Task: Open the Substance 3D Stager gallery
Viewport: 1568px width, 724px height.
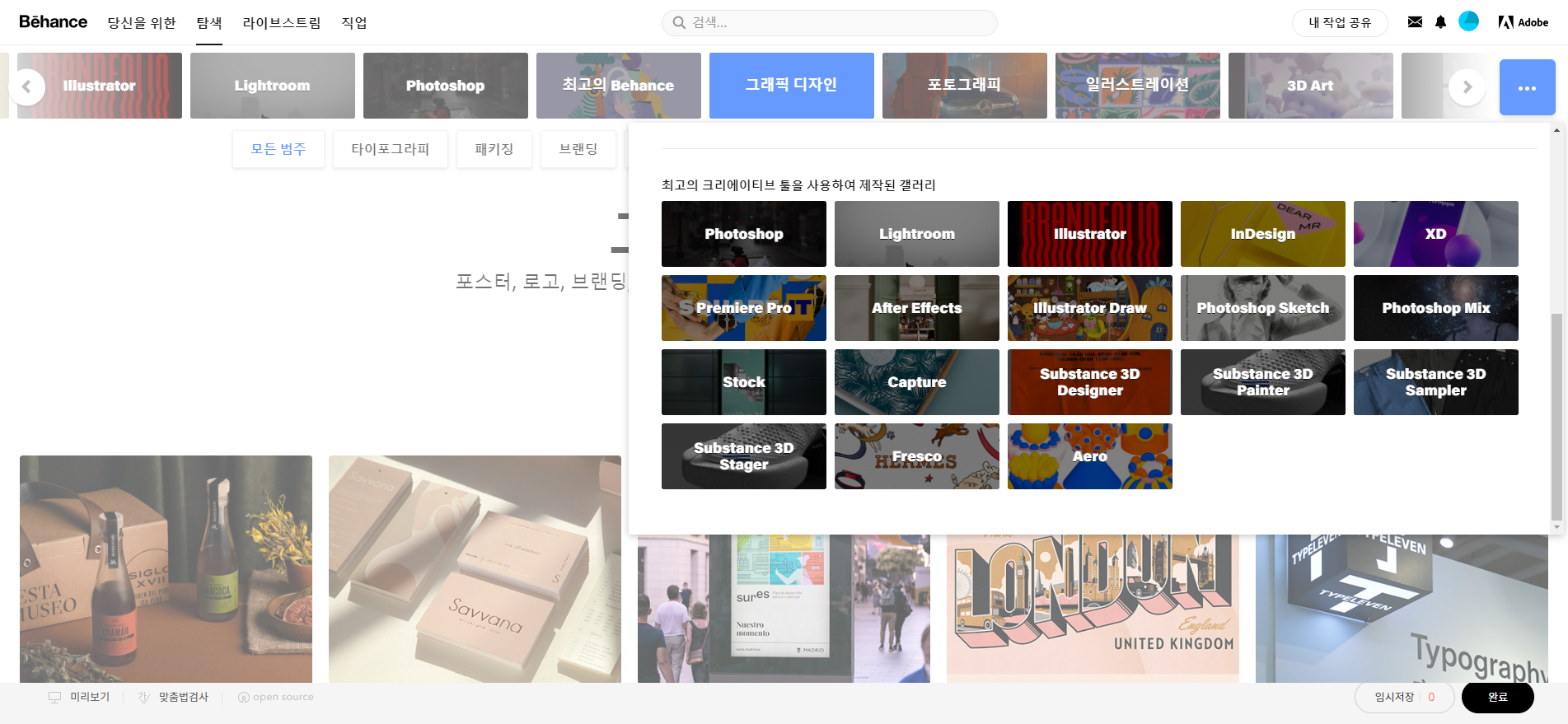Action: point(744,456)
